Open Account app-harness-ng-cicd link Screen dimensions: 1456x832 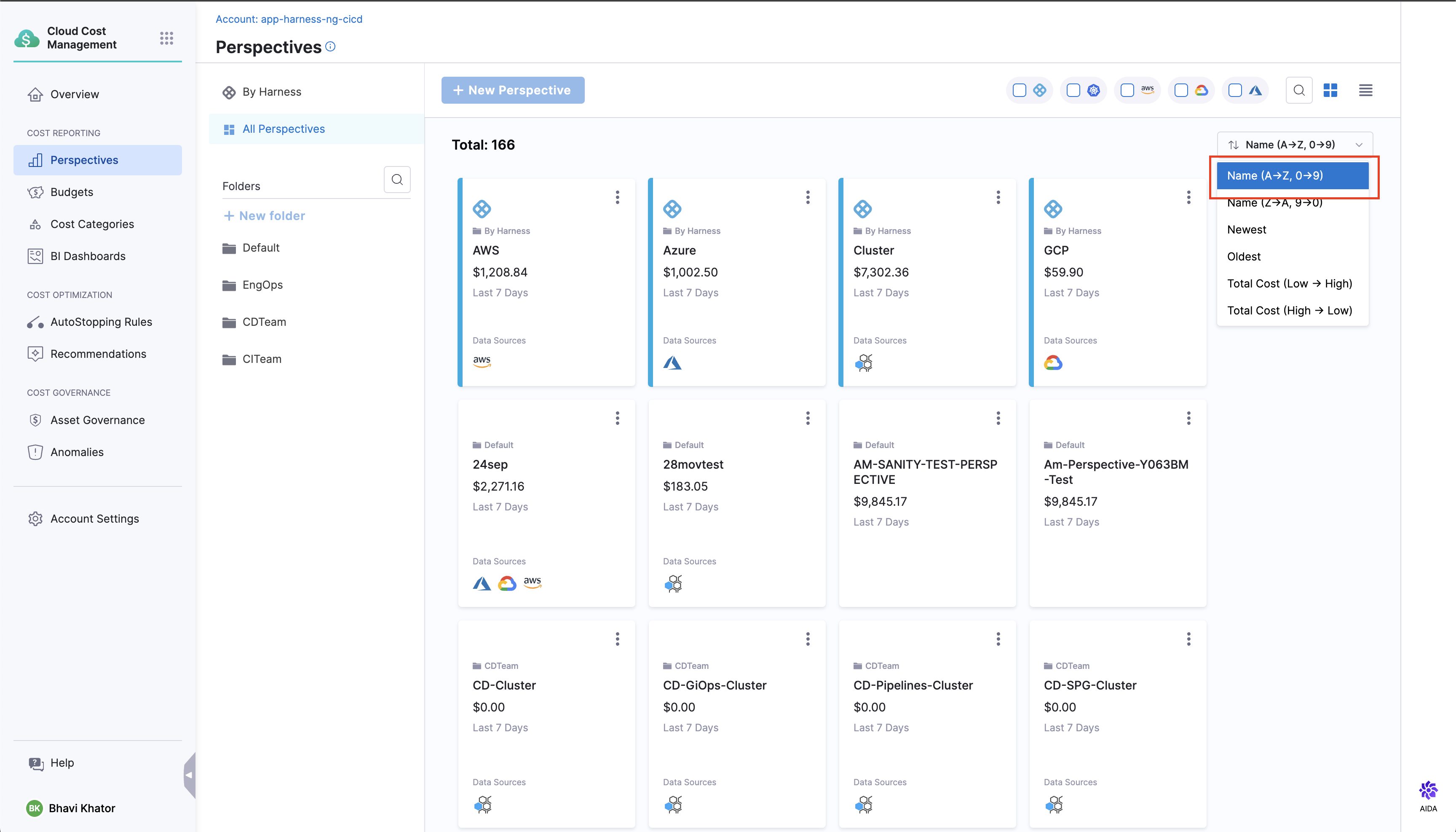(x=289, y=19)
